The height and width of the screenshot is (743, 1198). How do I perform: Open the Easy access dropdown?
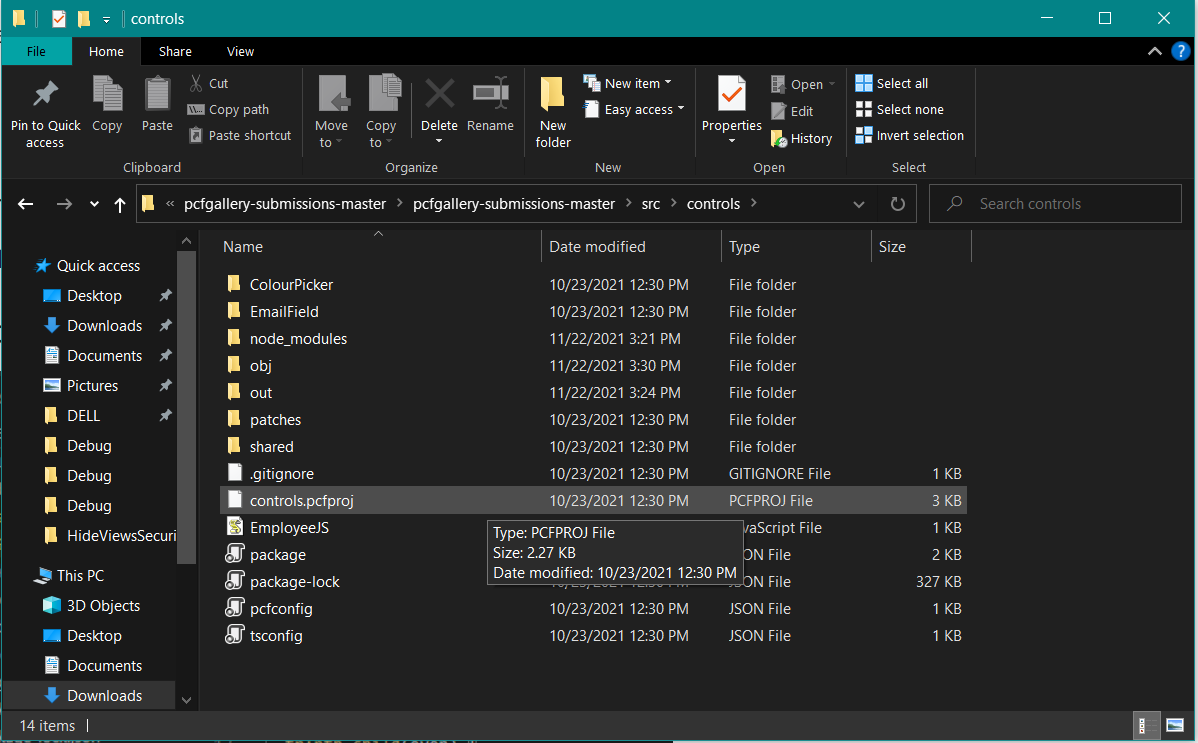point(645,110)
